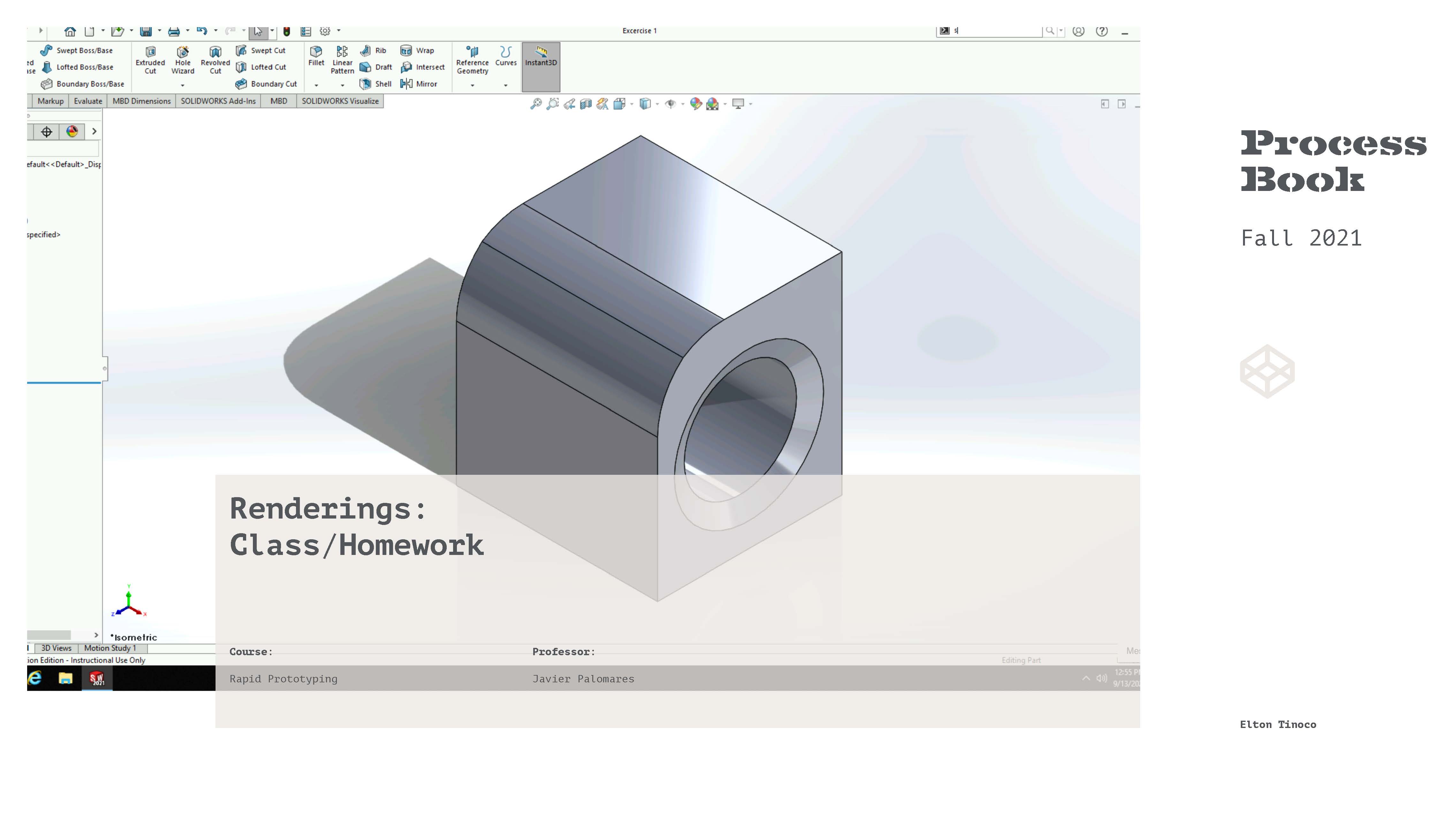Open Section View tool
Image resolution: width=1456 pixels, height=819 pixels.
586,103
